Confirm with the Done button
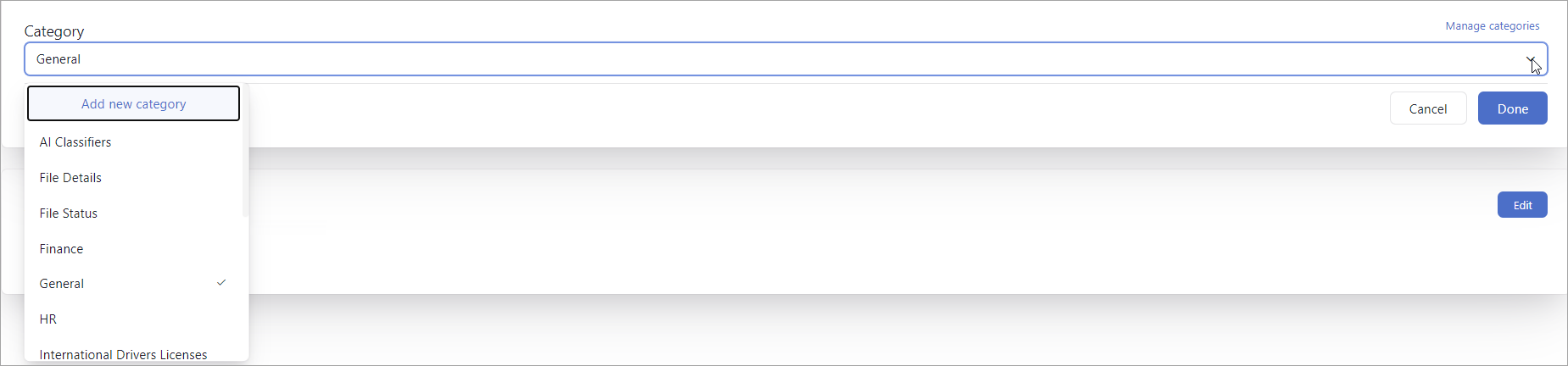 (1512, 108)
